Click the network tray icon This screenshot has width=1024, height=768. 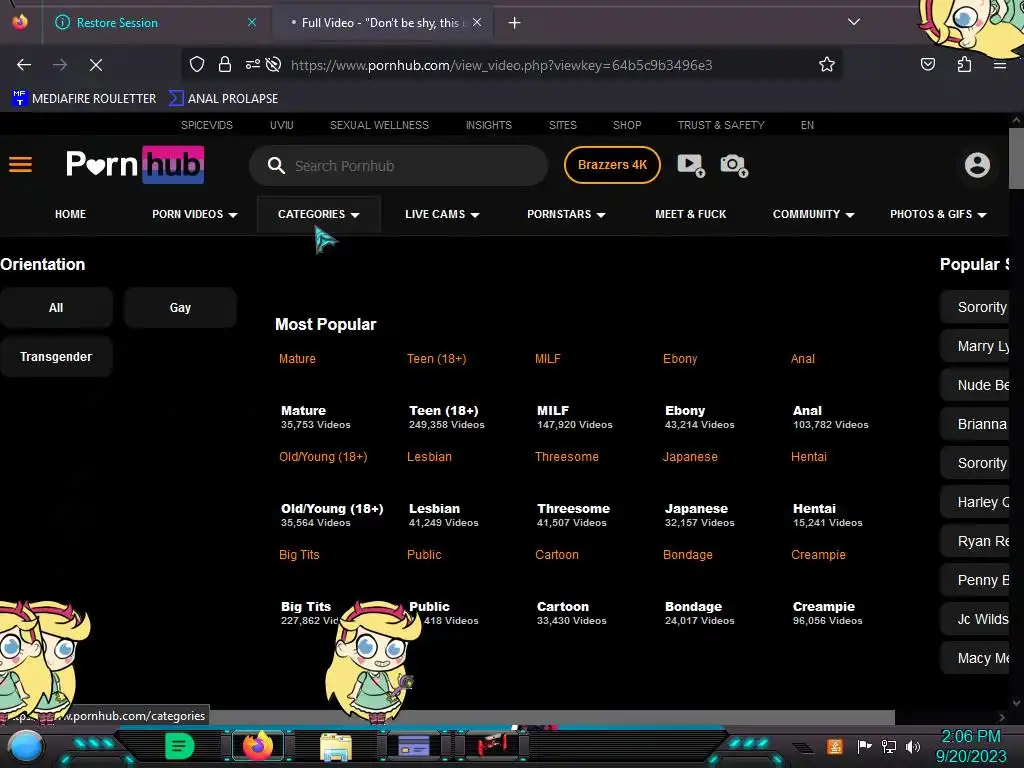click(x=889, y=746)
